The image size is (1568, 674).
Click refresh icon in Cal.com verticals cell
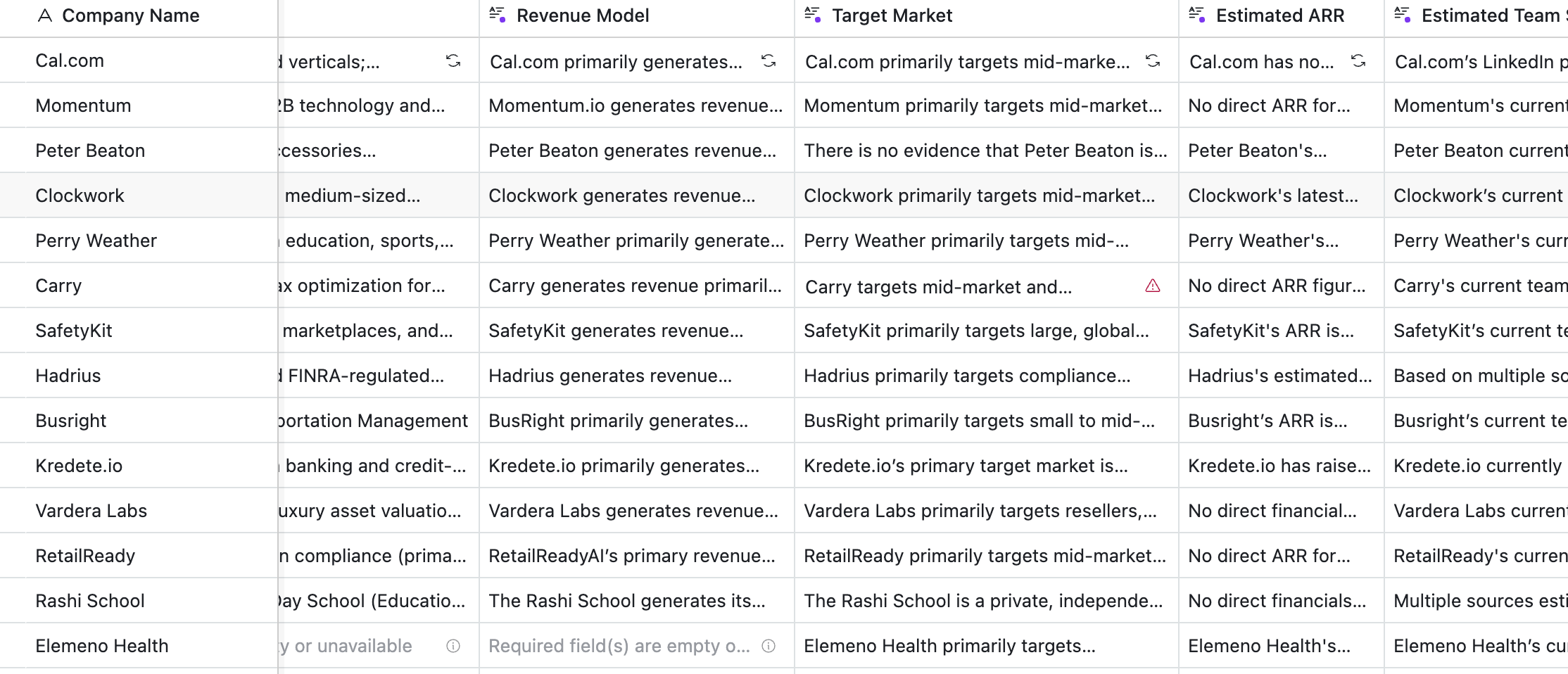point(453,61)
